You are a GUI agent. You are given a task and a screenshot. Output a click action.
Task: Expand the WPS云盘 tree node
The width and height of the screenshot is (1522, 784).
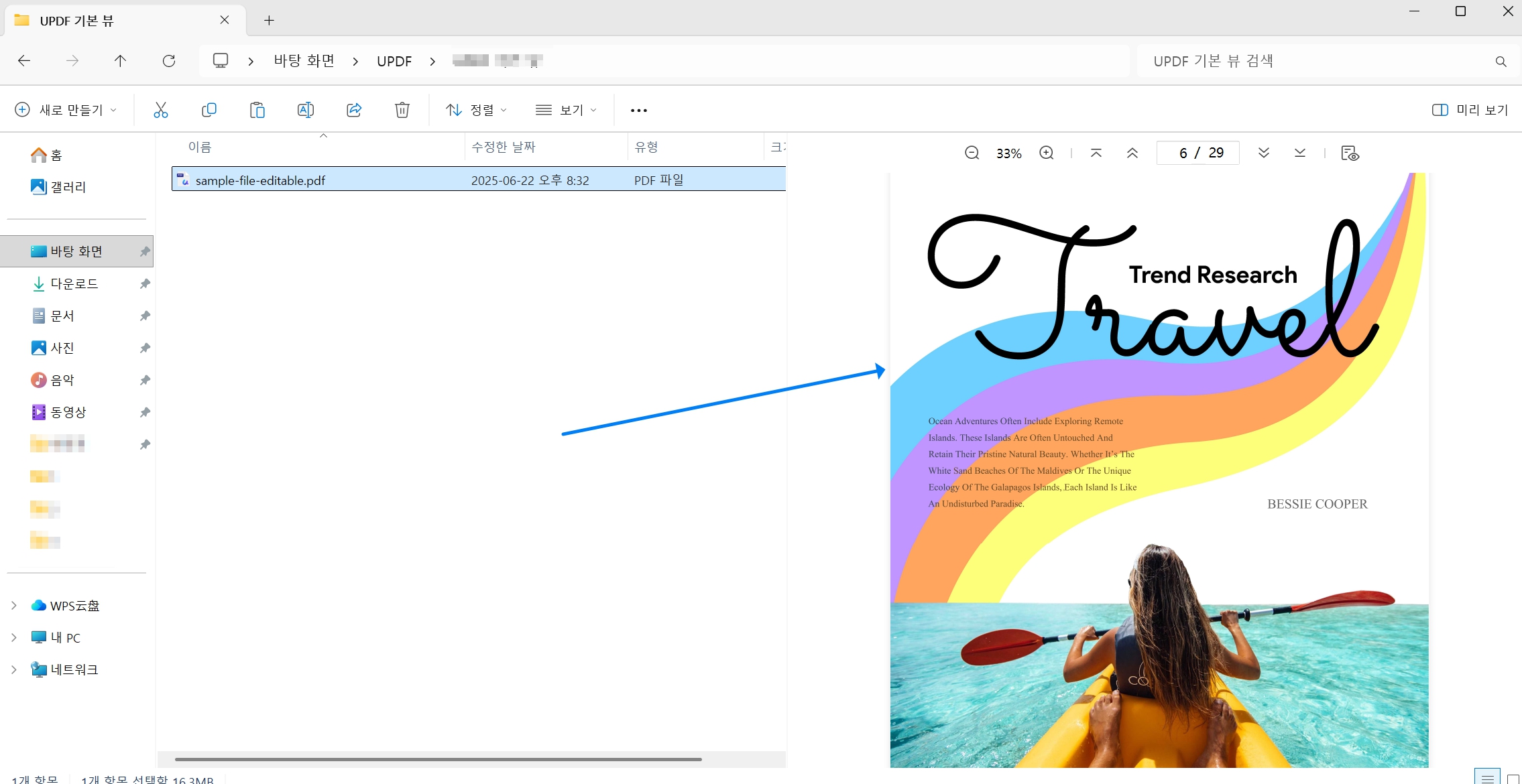tap(13, 605)
